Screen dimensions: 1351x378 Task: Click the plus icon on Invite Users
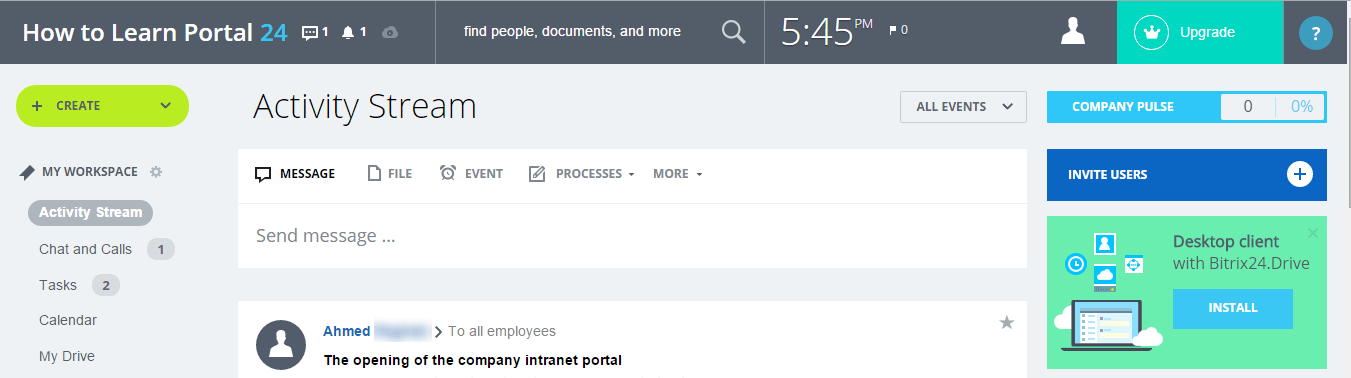pos(1299,174)
